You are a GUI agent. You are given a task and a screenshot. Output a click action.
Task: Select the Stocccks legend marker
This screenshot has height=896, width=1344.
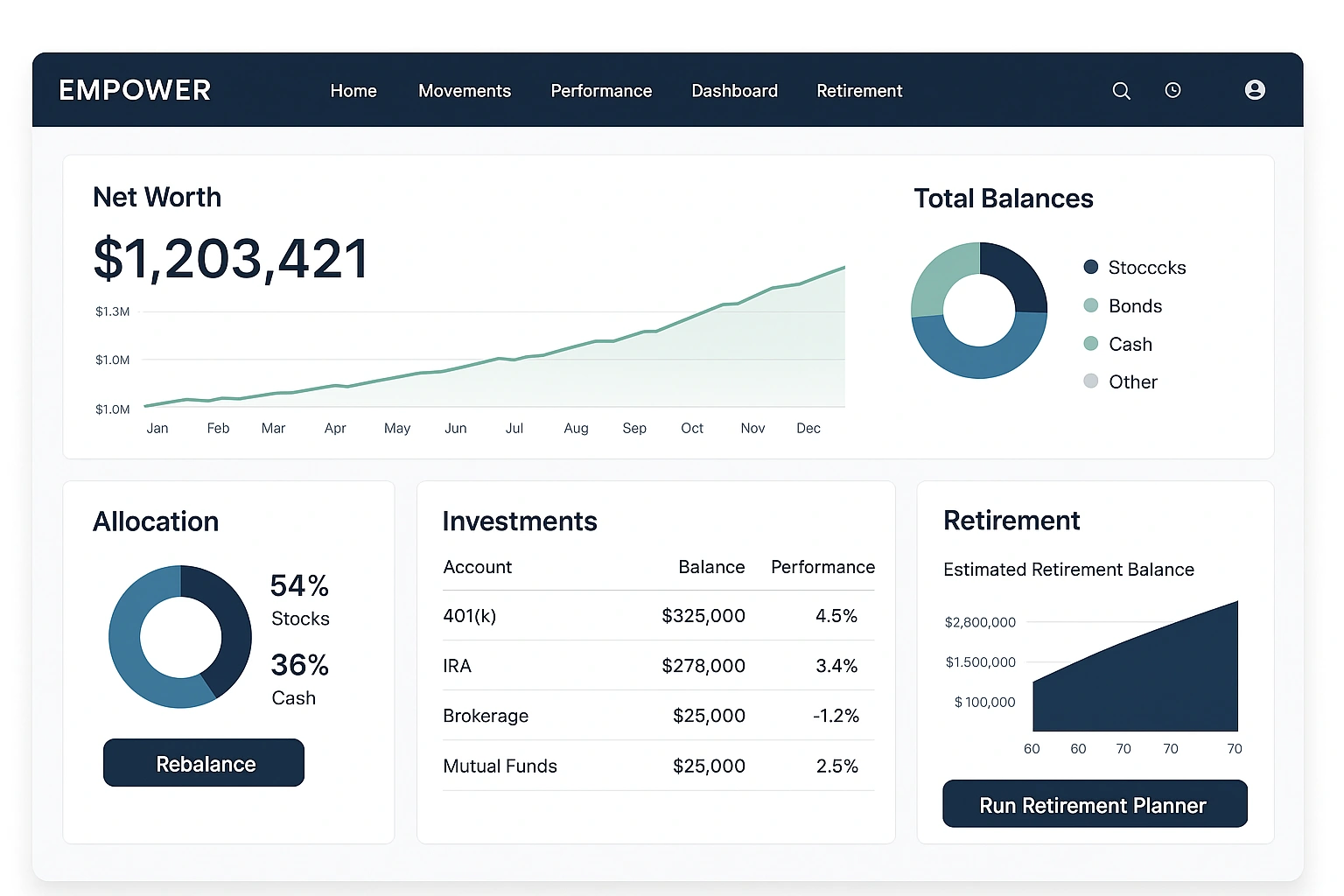pos(1090,267)
